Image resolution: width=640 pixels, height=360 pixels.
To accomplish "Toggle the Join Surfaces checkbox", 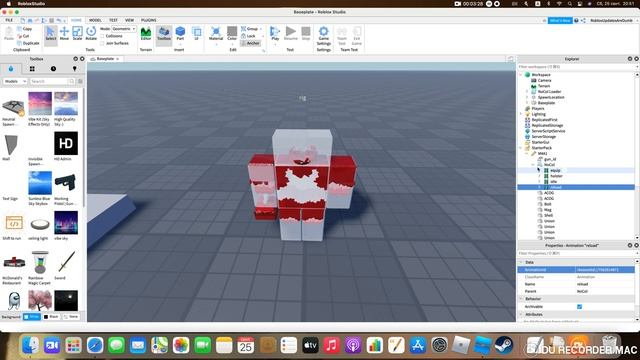I will pyautogui.click(x=102, y=43).
